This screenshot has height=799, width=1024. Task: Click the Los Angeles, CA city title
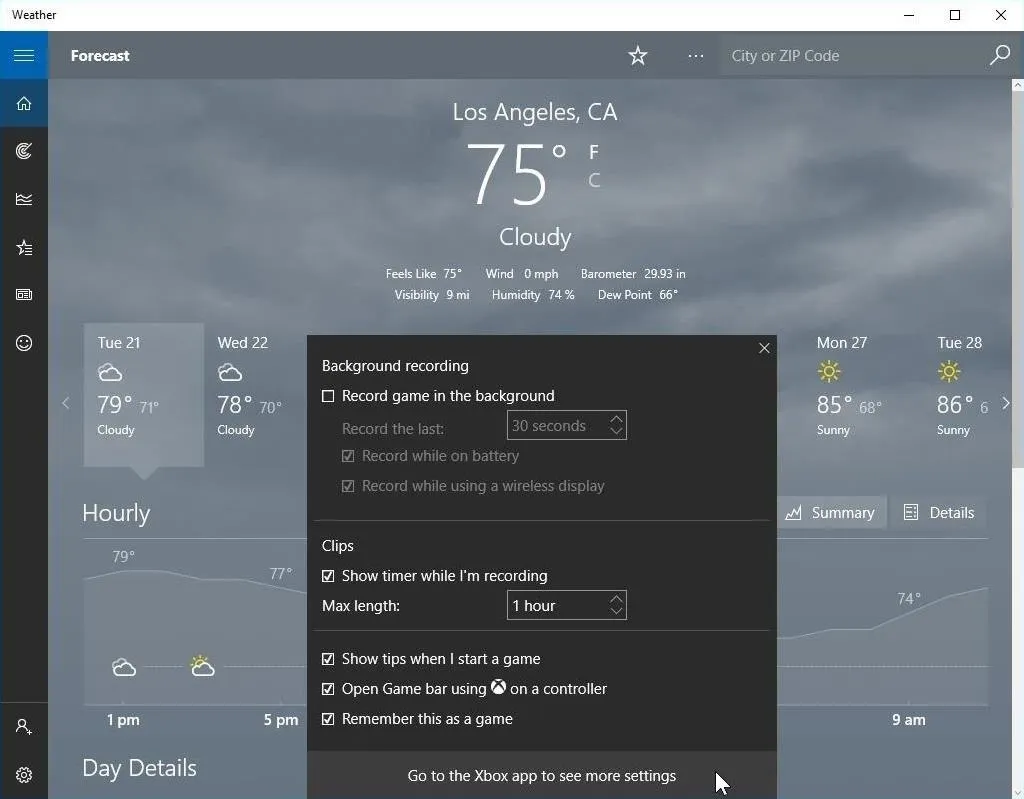[x=535, y=112]
